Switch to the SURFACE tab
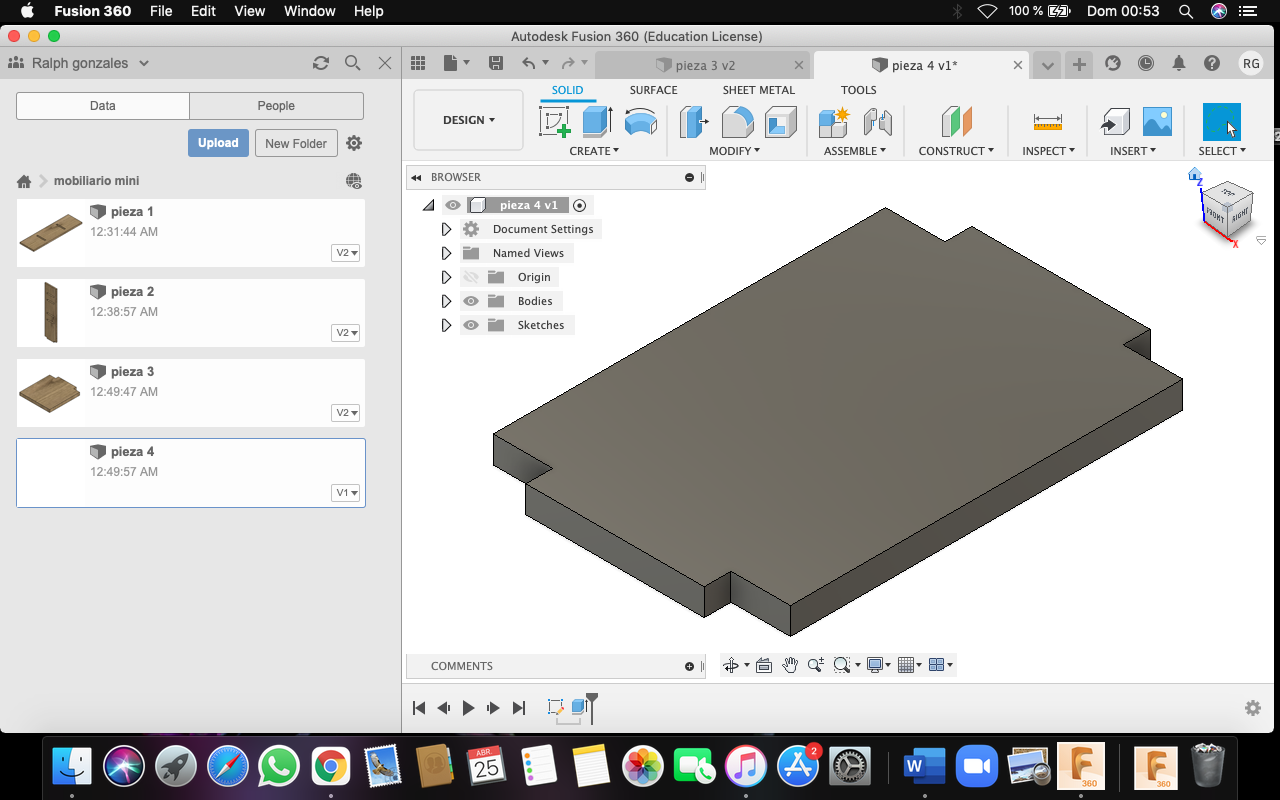The image size is (1280, 800). (653, 90)
